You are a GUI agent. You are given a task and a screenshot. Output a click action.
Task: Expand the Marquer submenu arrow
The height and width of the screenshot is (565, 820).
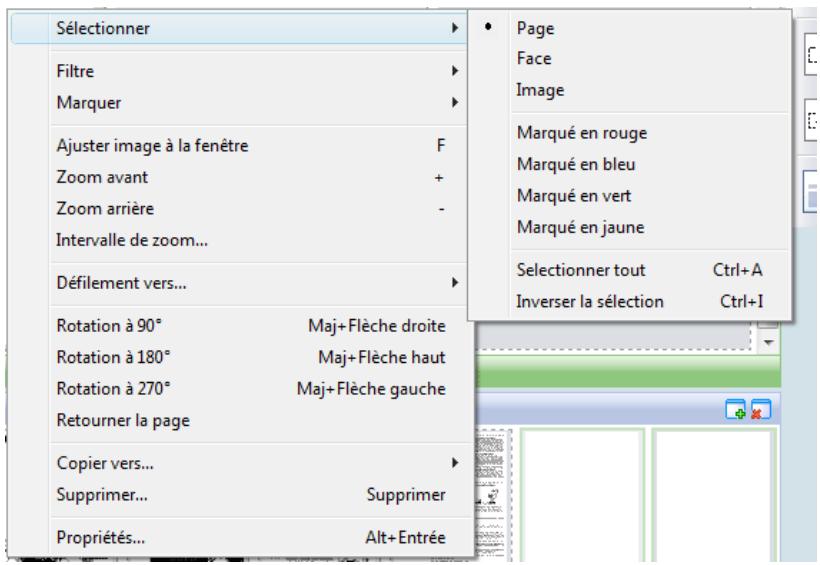pos(455,103)
